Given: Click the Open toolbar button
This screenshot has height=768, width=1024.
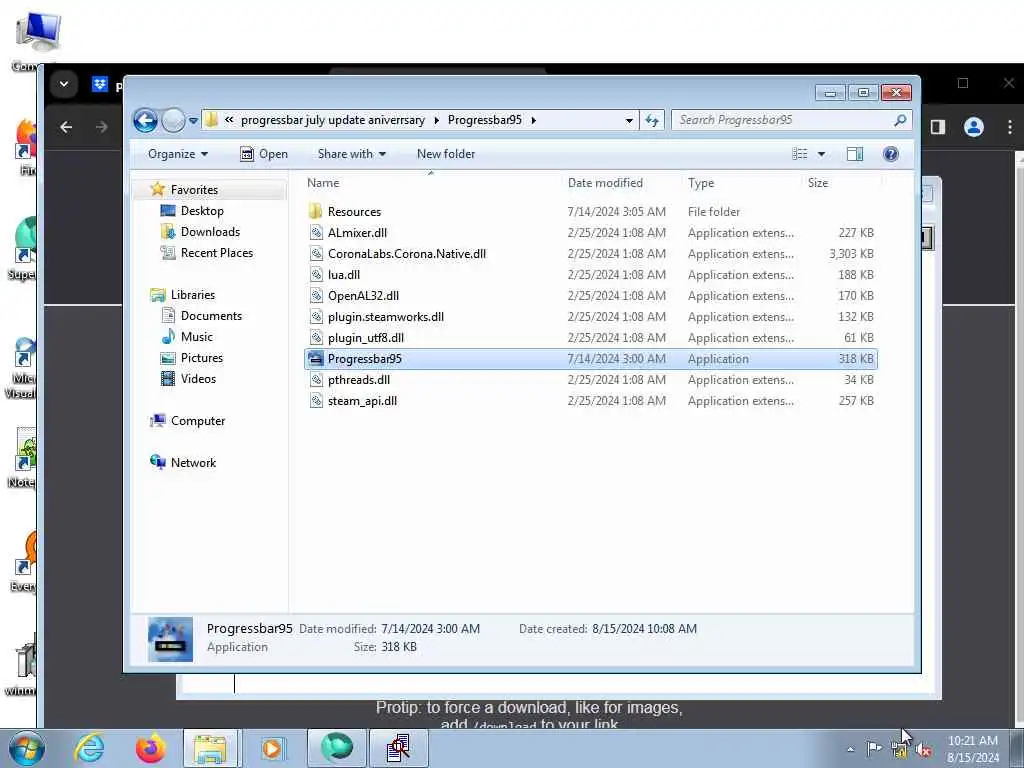Looking at the screenshot, I should pyautogui.click(x=264, y=154).
